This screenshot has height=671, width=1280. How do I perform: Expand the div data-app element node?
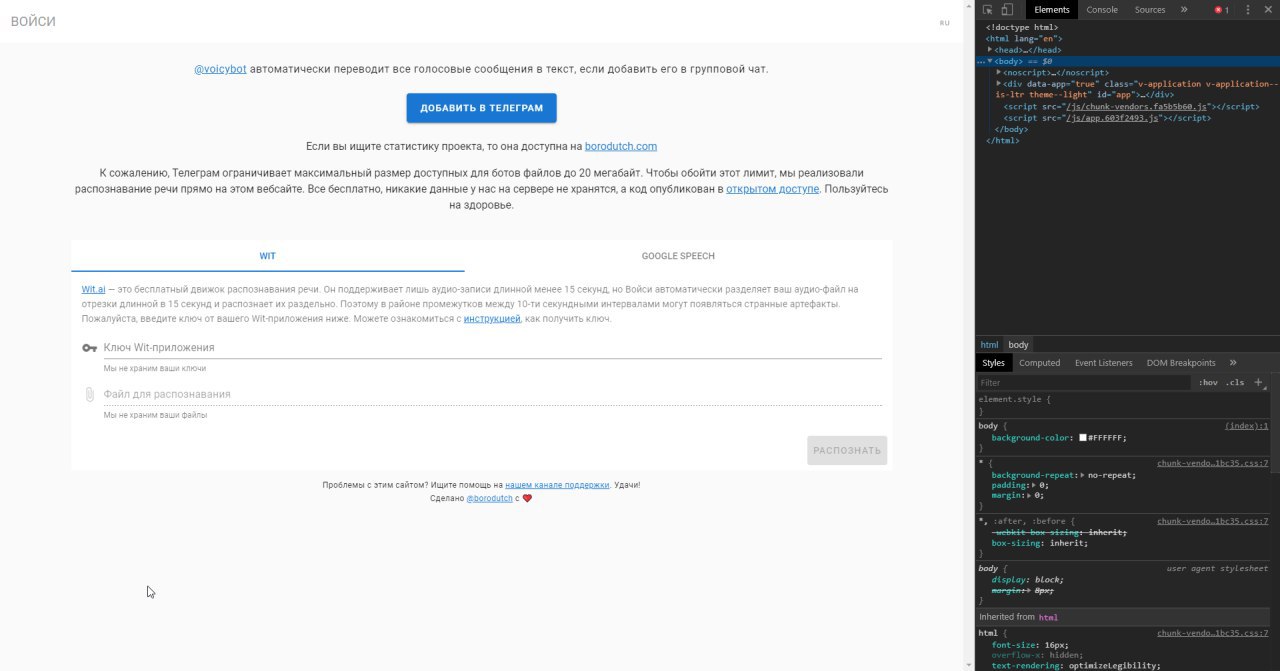click(x=999, y=84)
